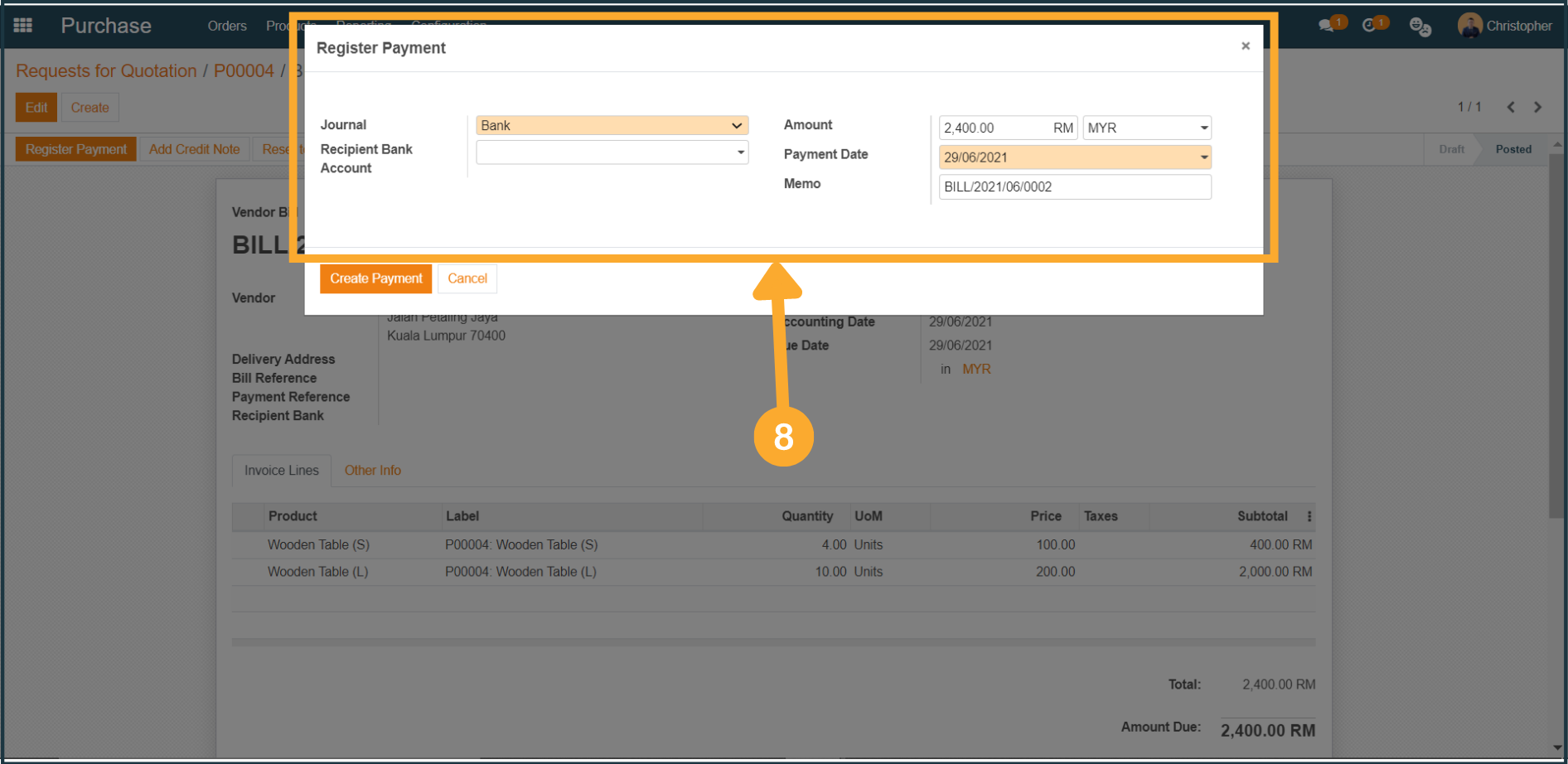Click the Create Payment button
Image resolution: width=1568 pixels, height=764 pixels.
[x=375, y=278]
